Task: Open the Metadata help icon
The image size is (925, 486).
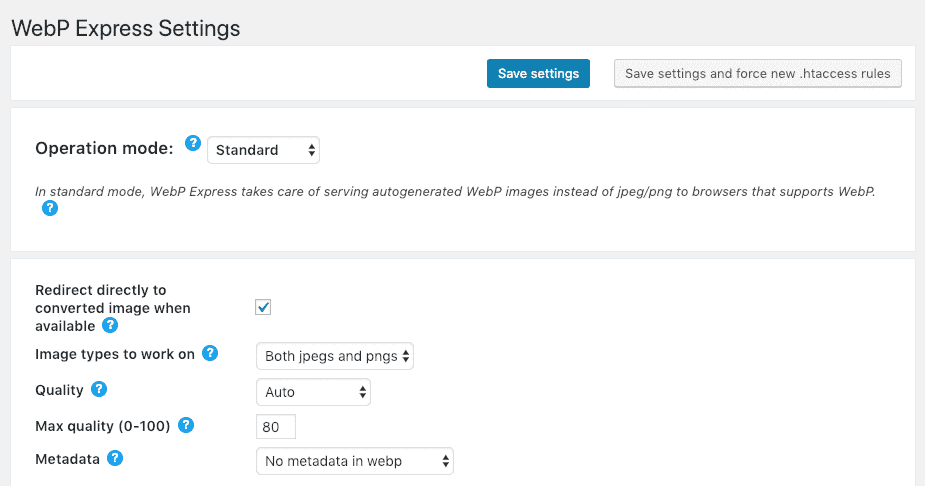Action: 116,458
